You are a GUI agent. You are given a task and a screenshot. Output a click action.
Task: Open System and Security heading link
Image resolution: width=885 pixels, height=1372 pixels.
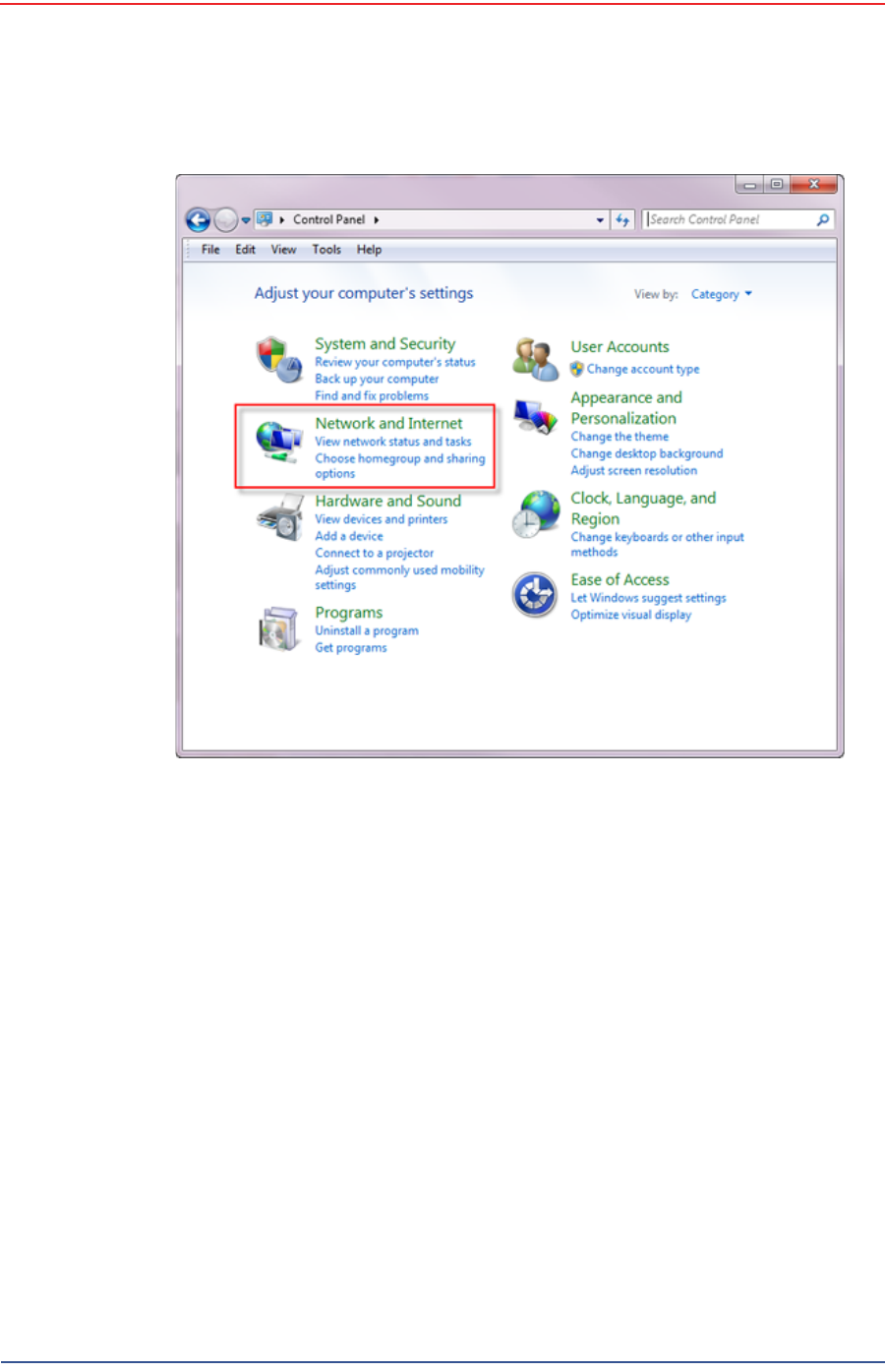(384, 343)
